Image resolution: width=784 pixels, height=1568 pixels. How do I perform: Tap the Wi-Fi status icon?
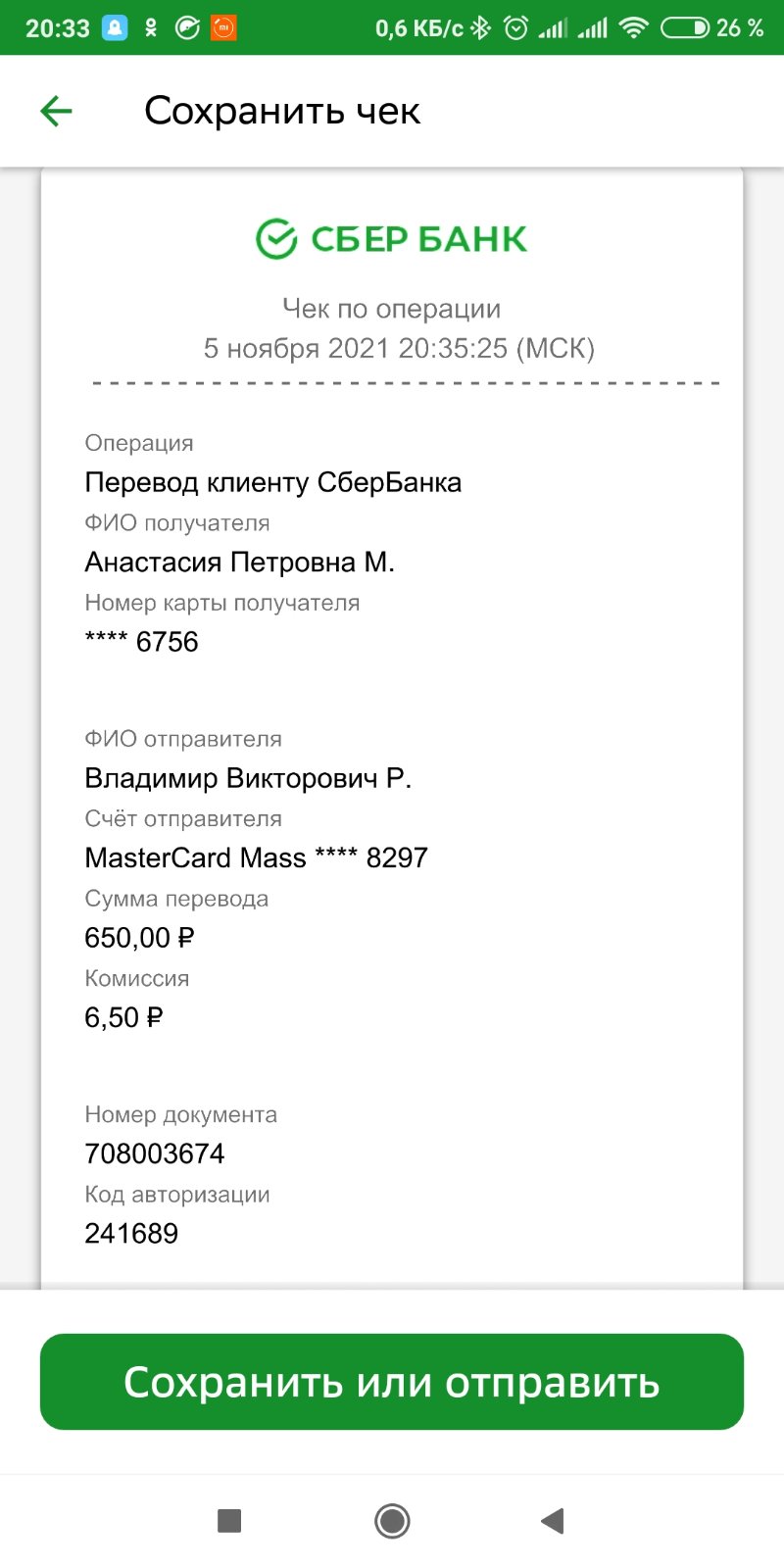(x=635, y=28)
